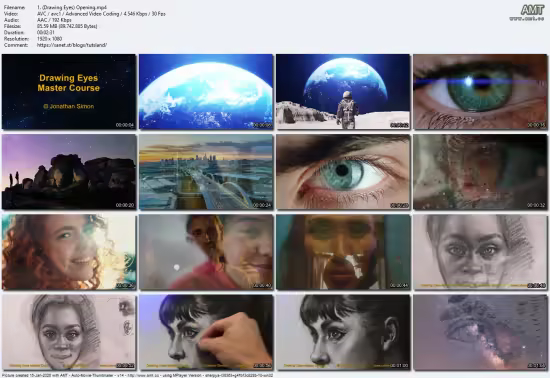Image resolution: width=550 pixels, height=378 pixels.
Task: Click the 'Drawing Eyes Master Course' title text
Action: (x=69, y=83)
